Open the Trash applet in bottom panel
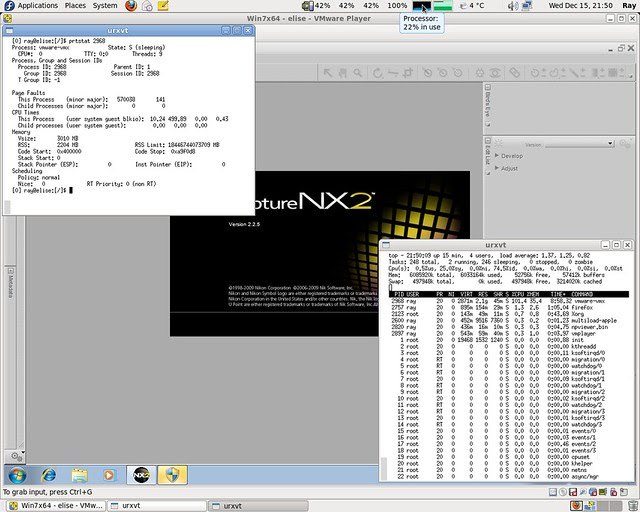The image size is (640, 512). (632, 506)
